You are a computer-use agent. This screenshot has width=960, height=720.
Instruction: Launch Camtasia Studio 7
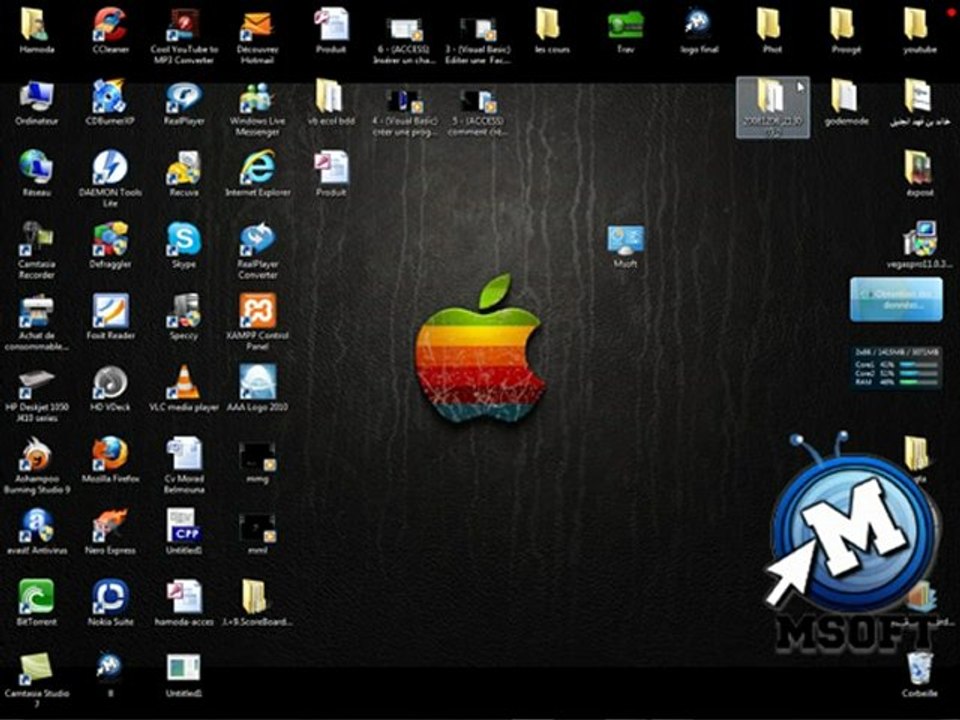coord(37,680)
